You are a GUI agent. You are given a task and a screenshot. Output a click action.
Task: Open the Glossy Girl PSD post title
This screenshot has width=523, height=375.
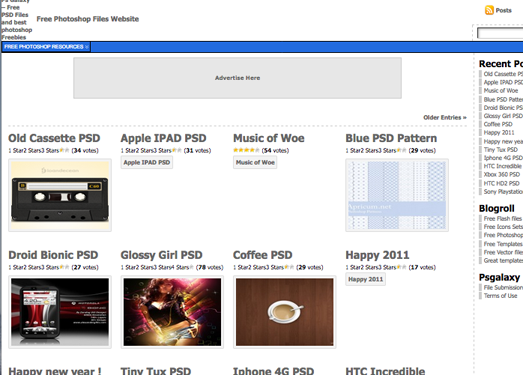[161, 255]
